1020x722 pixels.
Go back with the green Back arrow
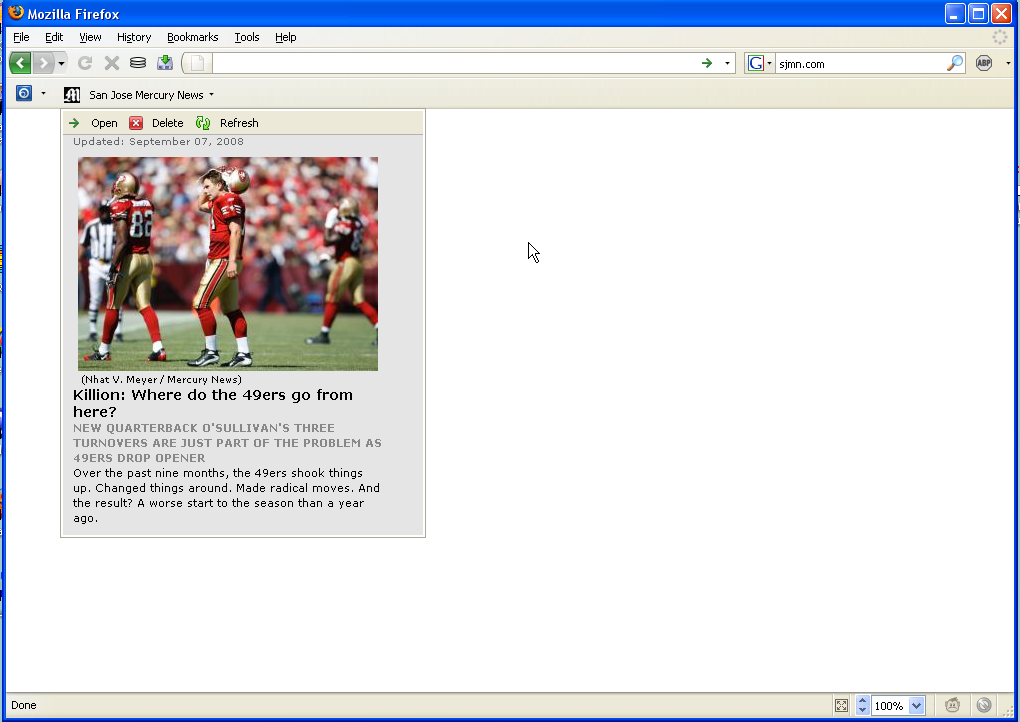point(20,63)
